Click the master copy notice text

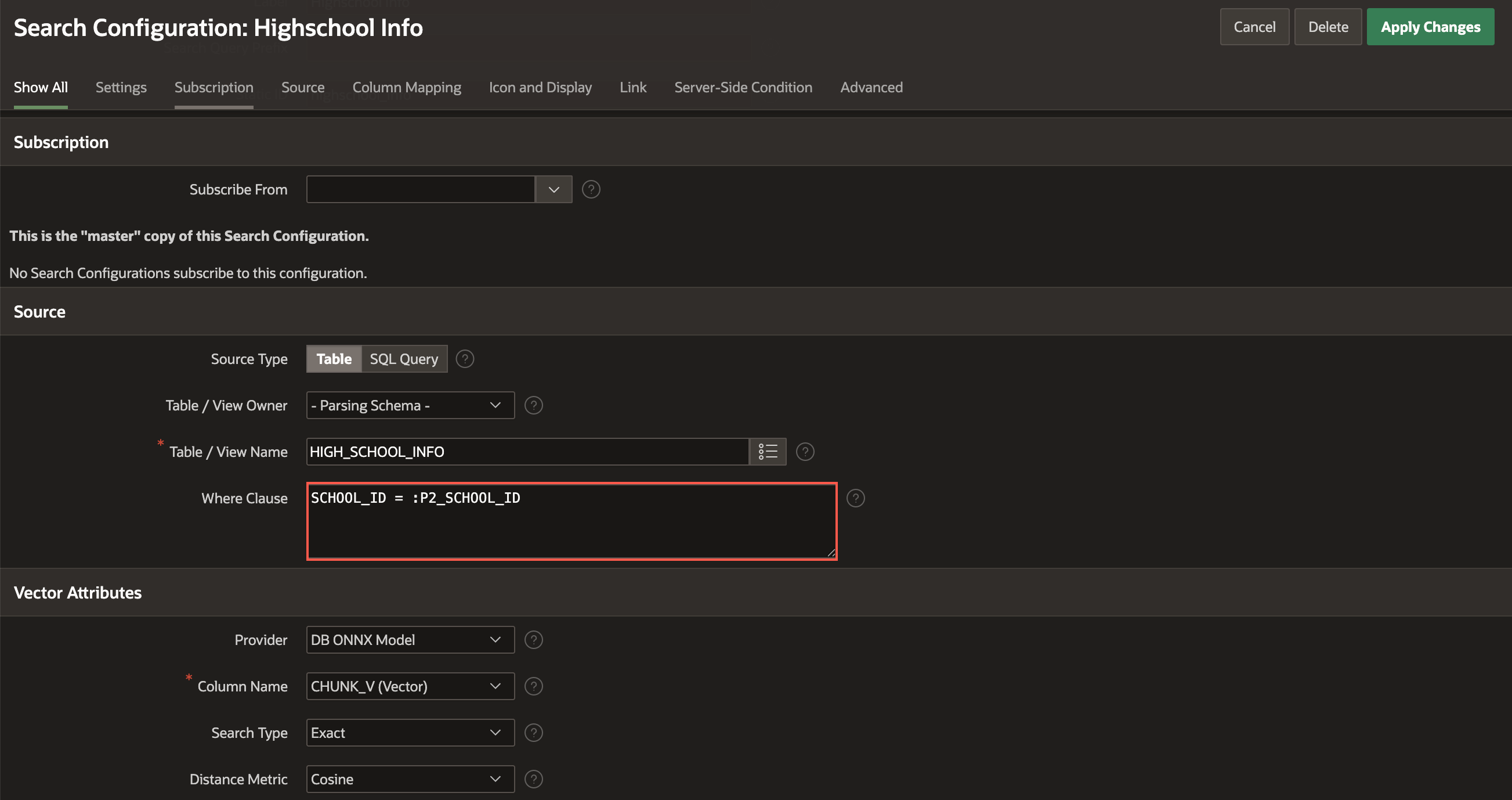coord(189,236)
